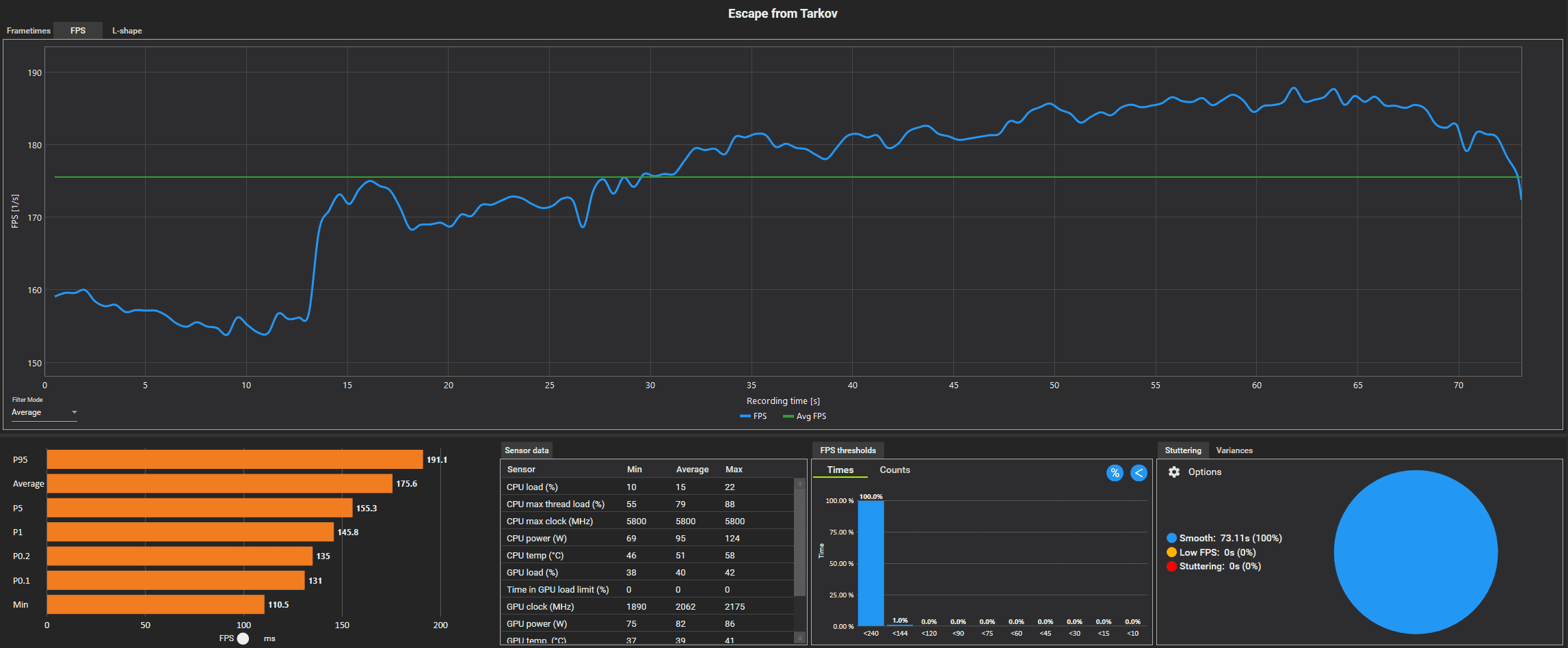Click the Min orange bar

coord(156,604)
